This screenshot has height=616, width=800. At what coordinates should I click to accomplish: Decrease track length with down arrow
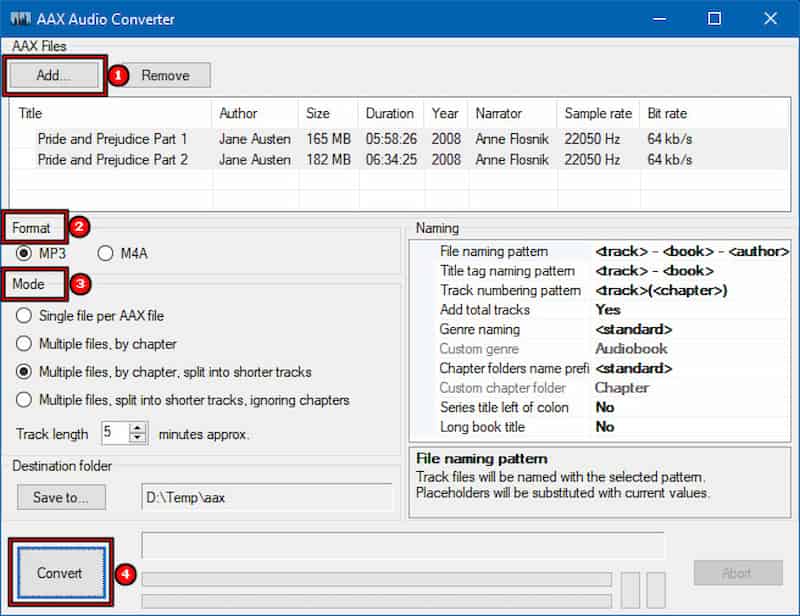(137, 439)
